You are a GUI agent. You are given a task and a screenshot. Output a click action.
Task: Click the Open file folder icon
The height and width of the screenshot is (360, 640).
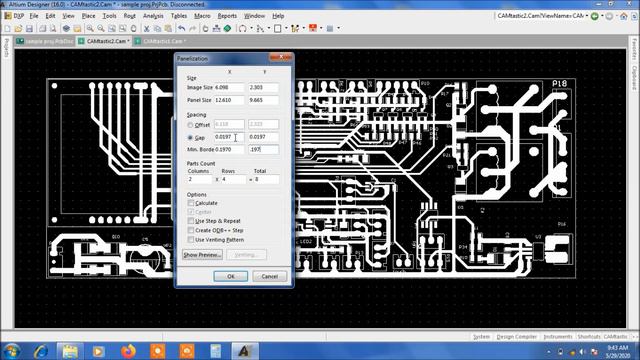pyautogui.click(x=18, y=29)
